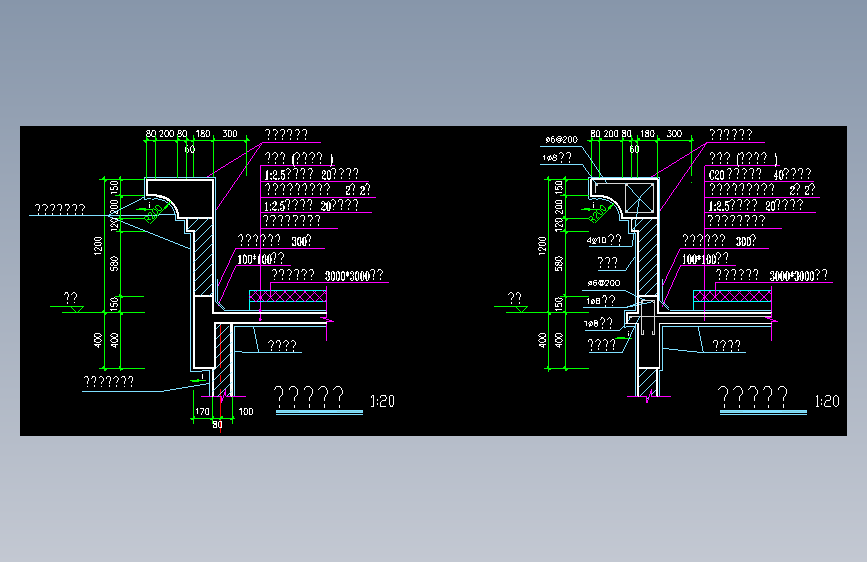
Task: Click the elevation triangle marker in left detail
Action: (x=77, y=310)
